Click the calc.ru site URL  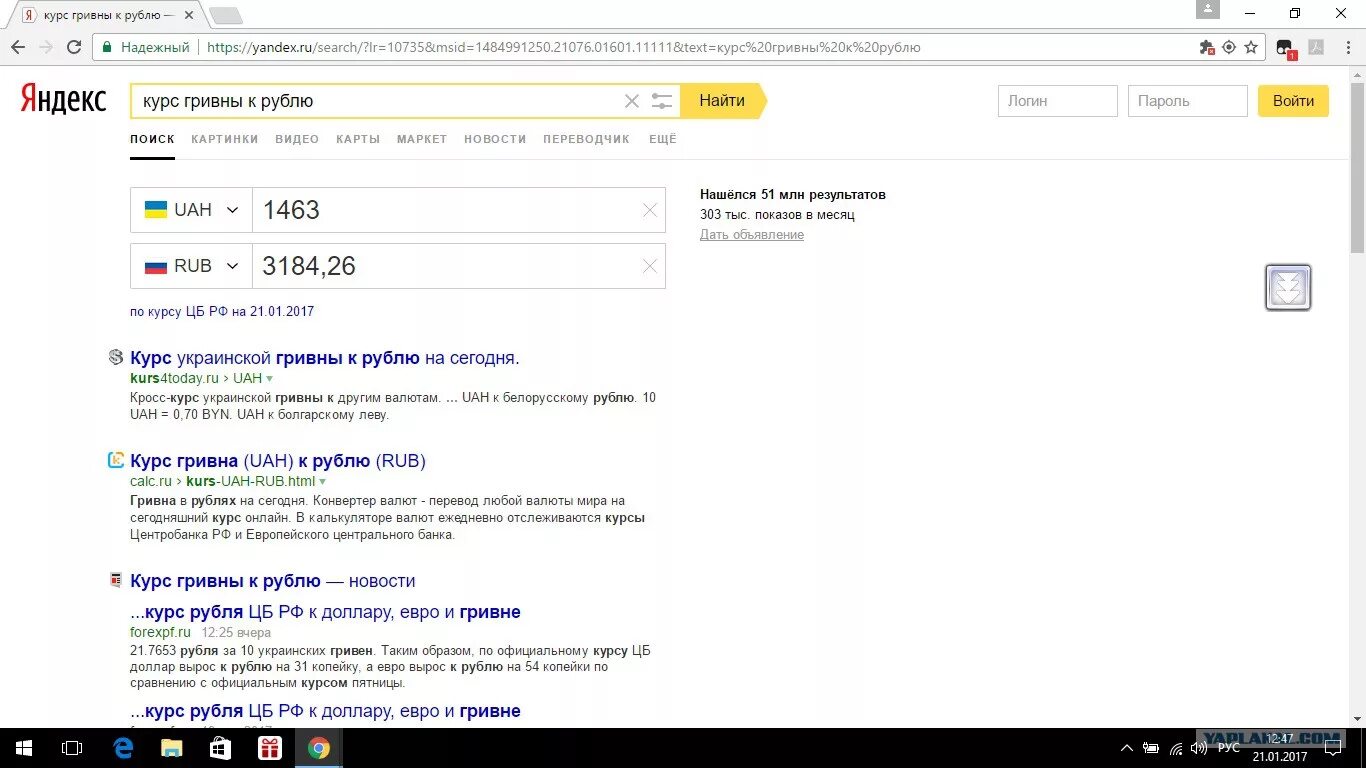(x=151, y=482)
